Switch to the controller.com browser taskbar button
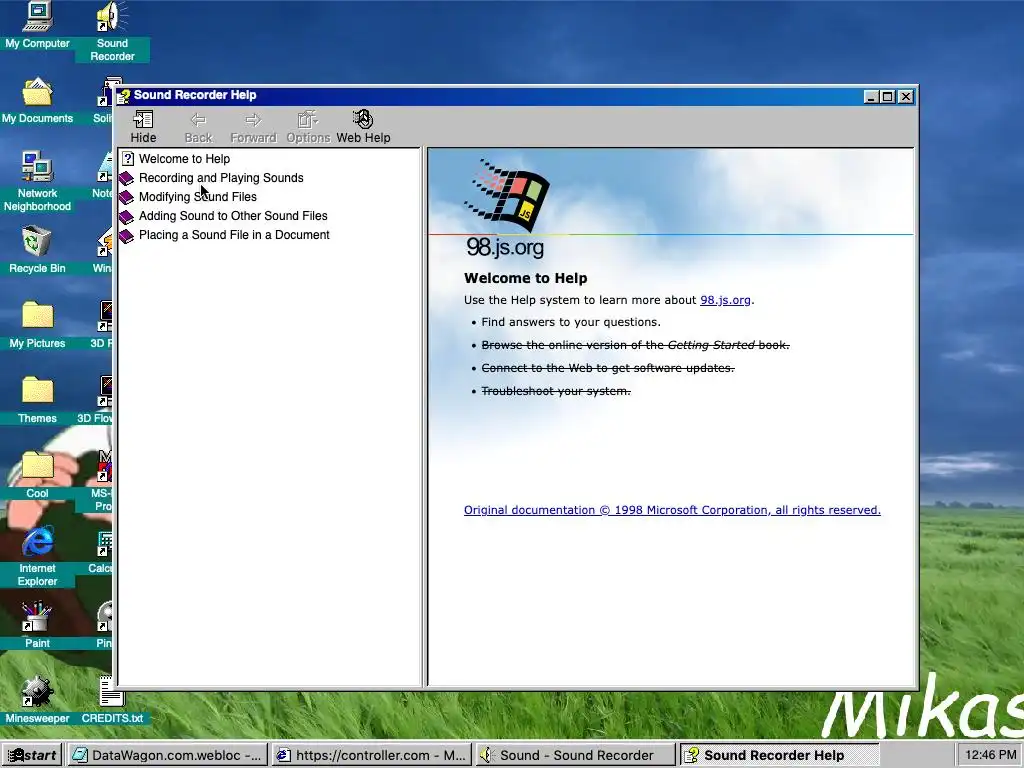The height and width of the screenshot is (768, 1024). tap(372, 755)
